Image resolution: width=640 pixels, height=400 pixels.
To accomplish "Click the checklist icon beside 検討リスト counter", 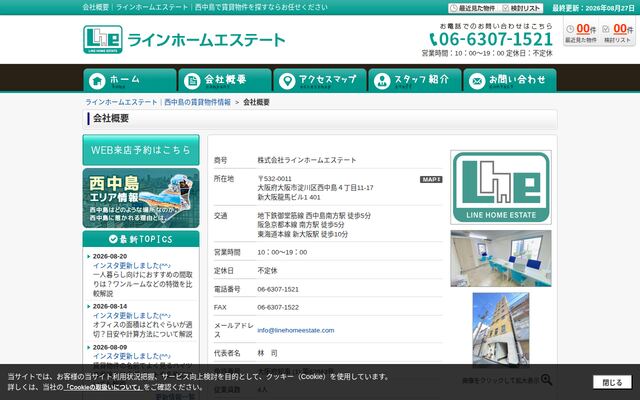I will coord(606,29).
